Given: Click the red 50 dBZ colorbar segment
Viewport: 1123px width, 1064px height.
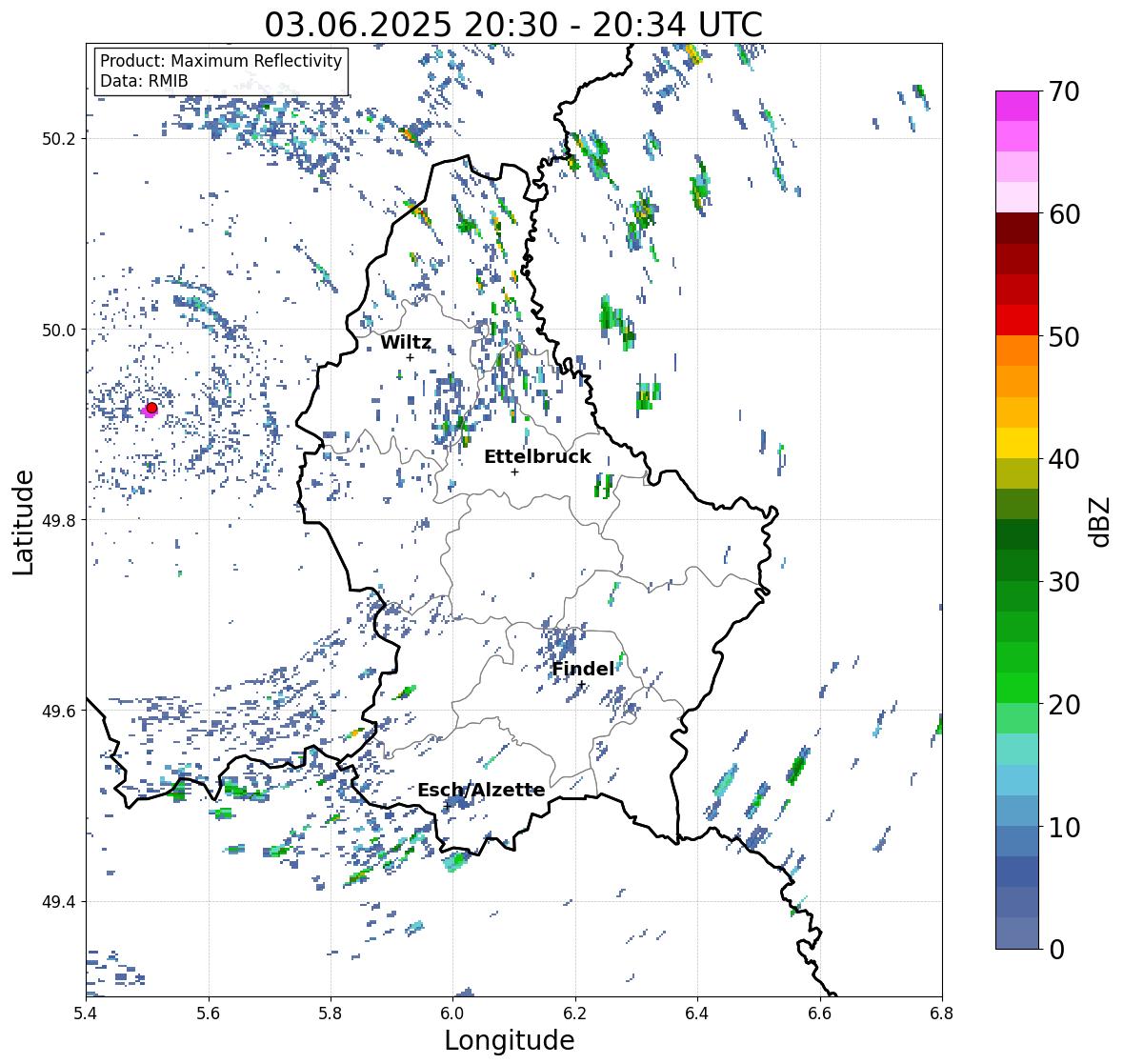Looking at the screenshot, I should 1017,320.
